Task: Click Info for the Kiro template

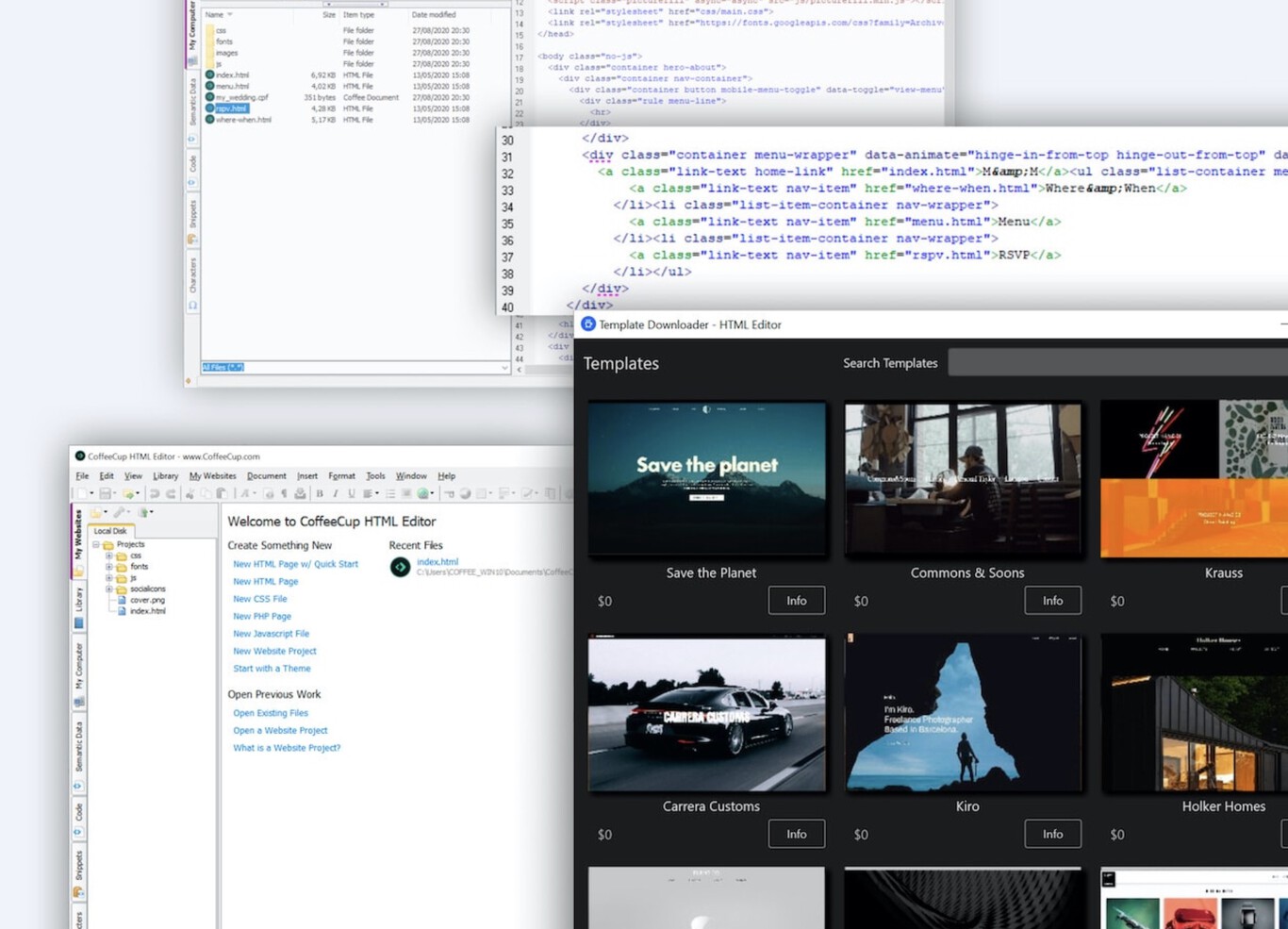Action: 1052,834
